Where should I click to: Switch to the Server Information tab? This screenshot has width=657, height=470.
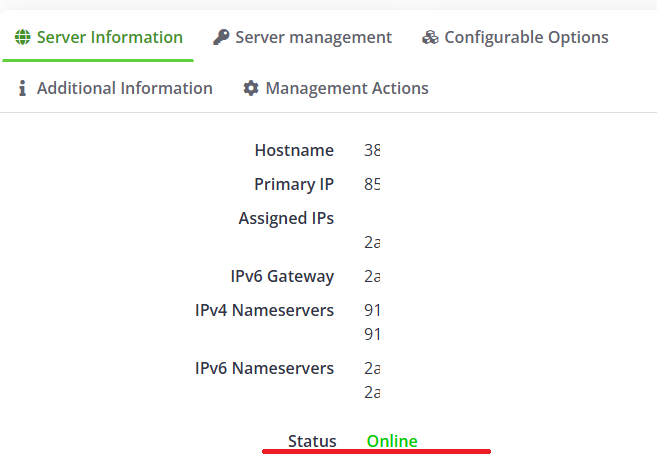point(109,38)
